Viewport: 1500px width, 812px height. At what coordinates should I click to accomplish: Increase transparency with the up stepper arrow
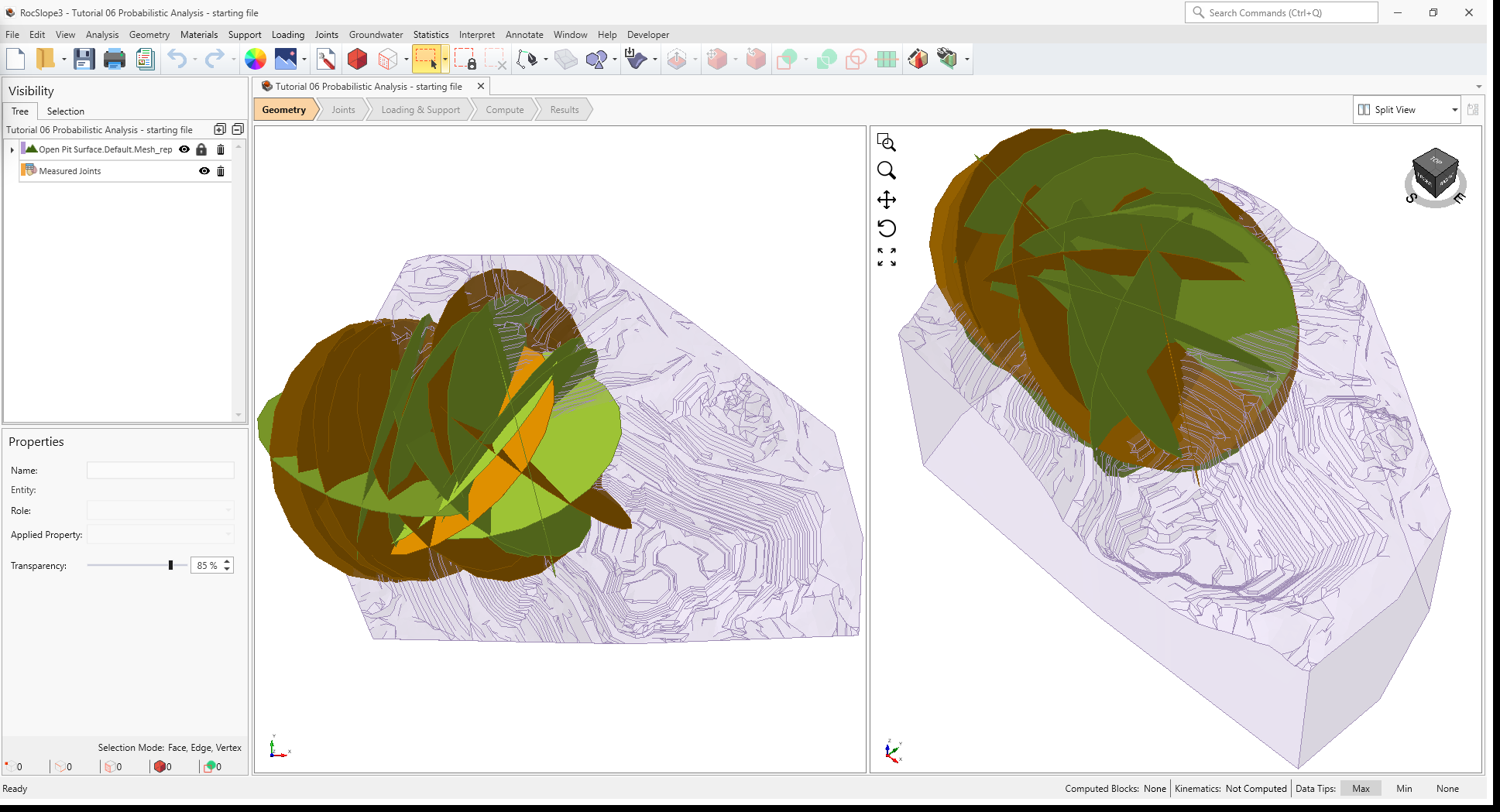click(x=227, y=561)
